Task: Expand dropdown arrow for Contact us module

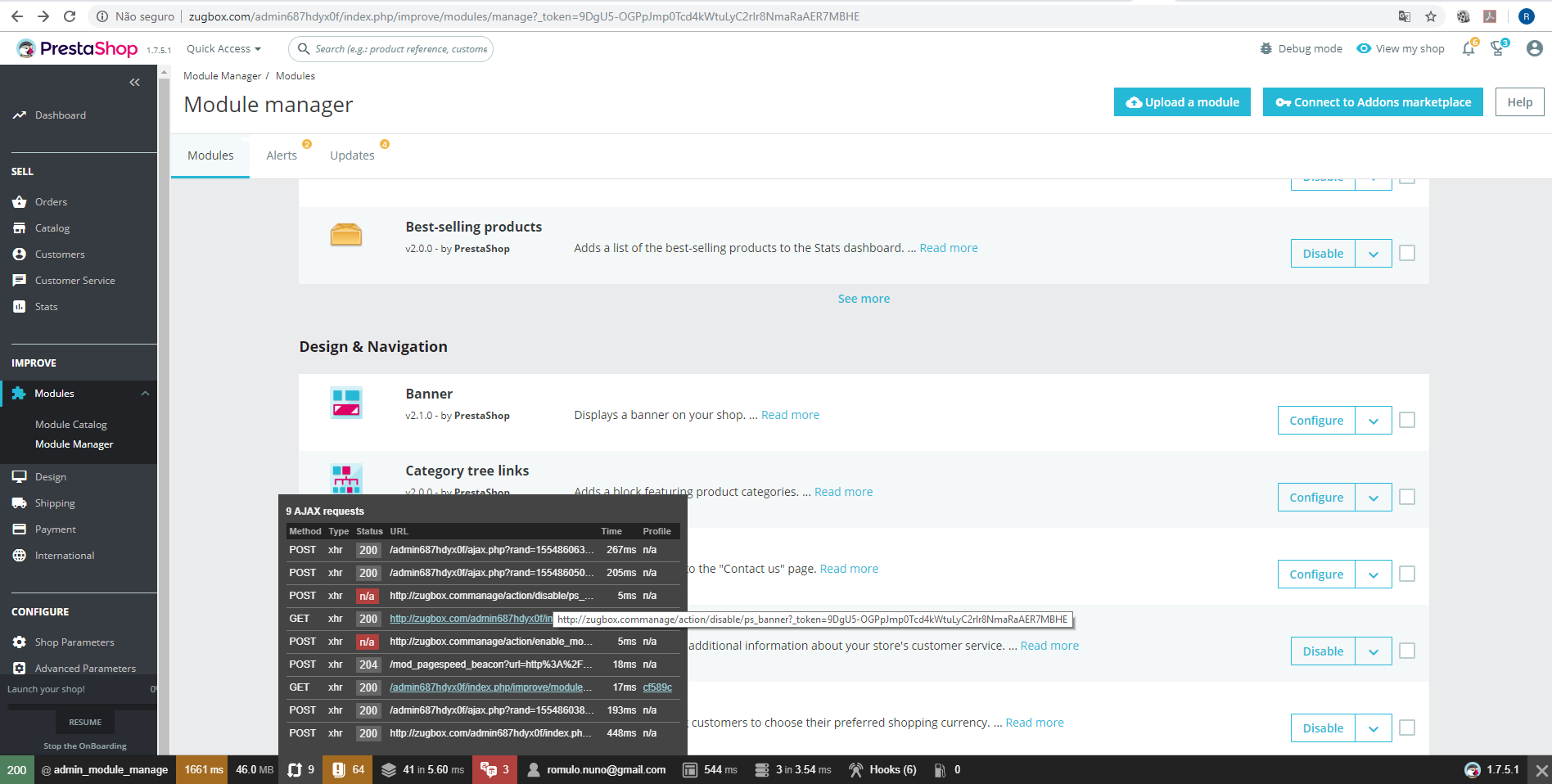Action: [1374, 574]
